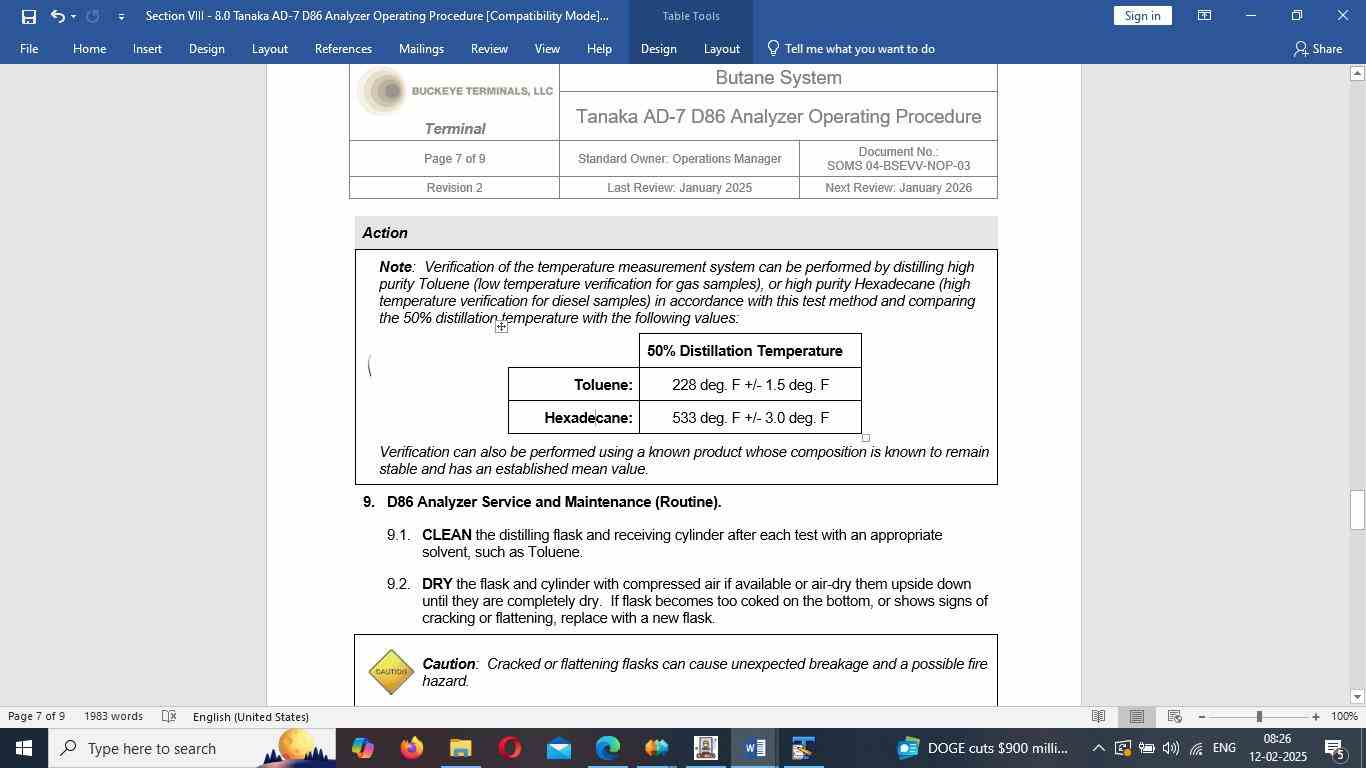Click the vertical scrollbar thumb
The image size is (1366, 768).
pos(1357,510)
